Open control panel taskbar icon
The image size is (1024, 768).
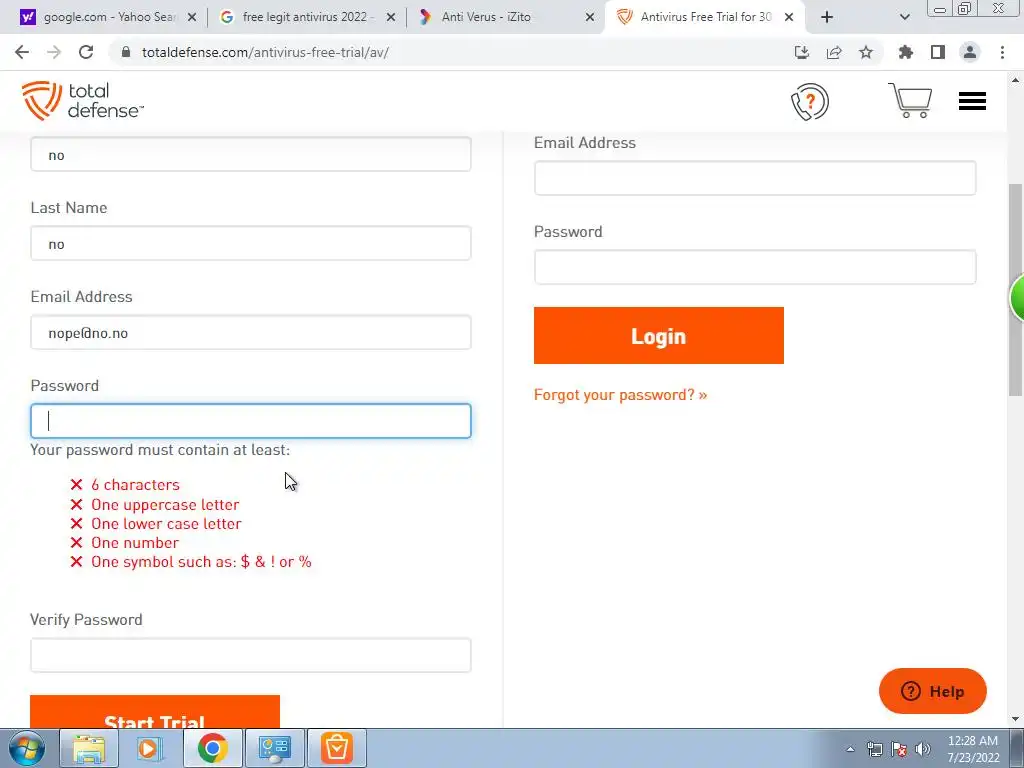click(x=274, y=748)
